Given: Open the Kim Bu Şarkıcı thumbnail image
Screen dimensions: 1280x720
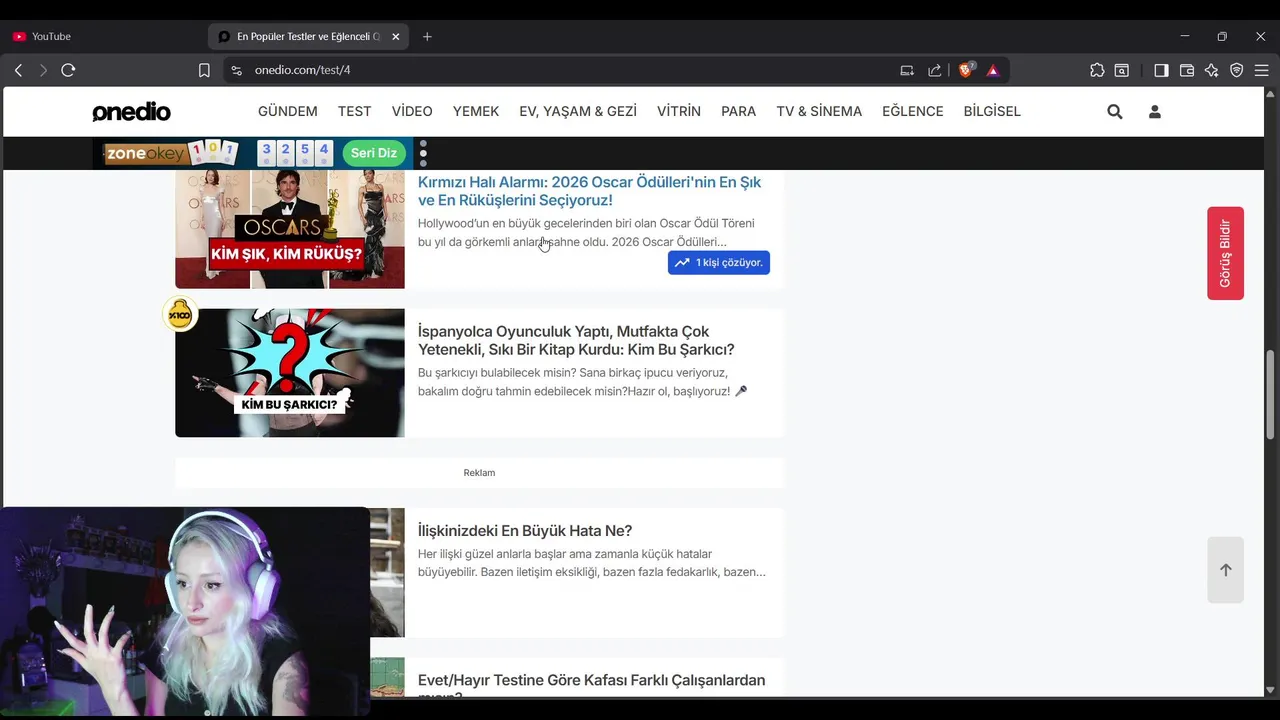Looking at the screenshot, I should pyautogui.click(x=290, y=373).
